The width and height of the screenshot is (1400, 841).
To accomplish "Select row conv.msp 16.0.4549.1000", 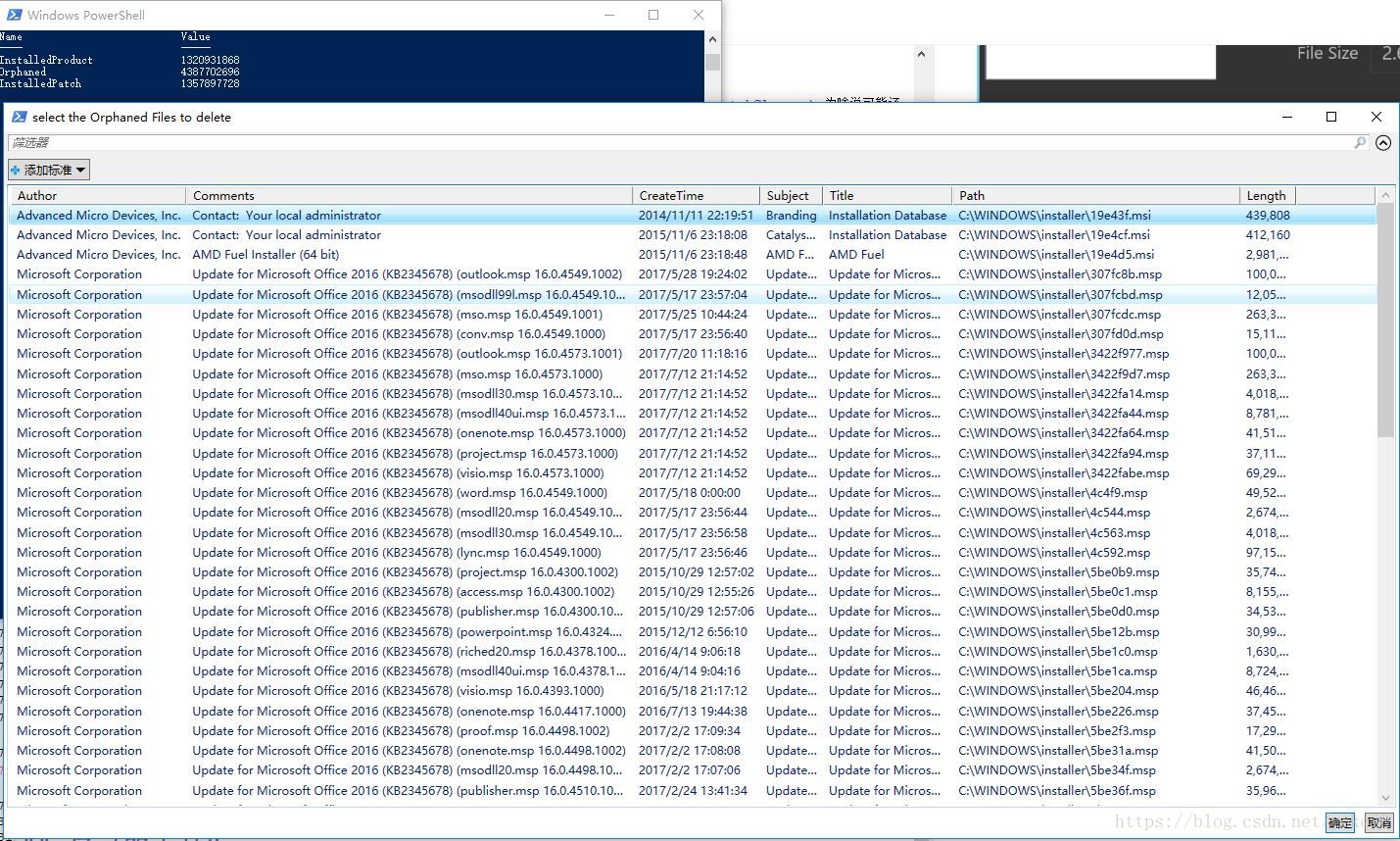I will coord(692,333).
